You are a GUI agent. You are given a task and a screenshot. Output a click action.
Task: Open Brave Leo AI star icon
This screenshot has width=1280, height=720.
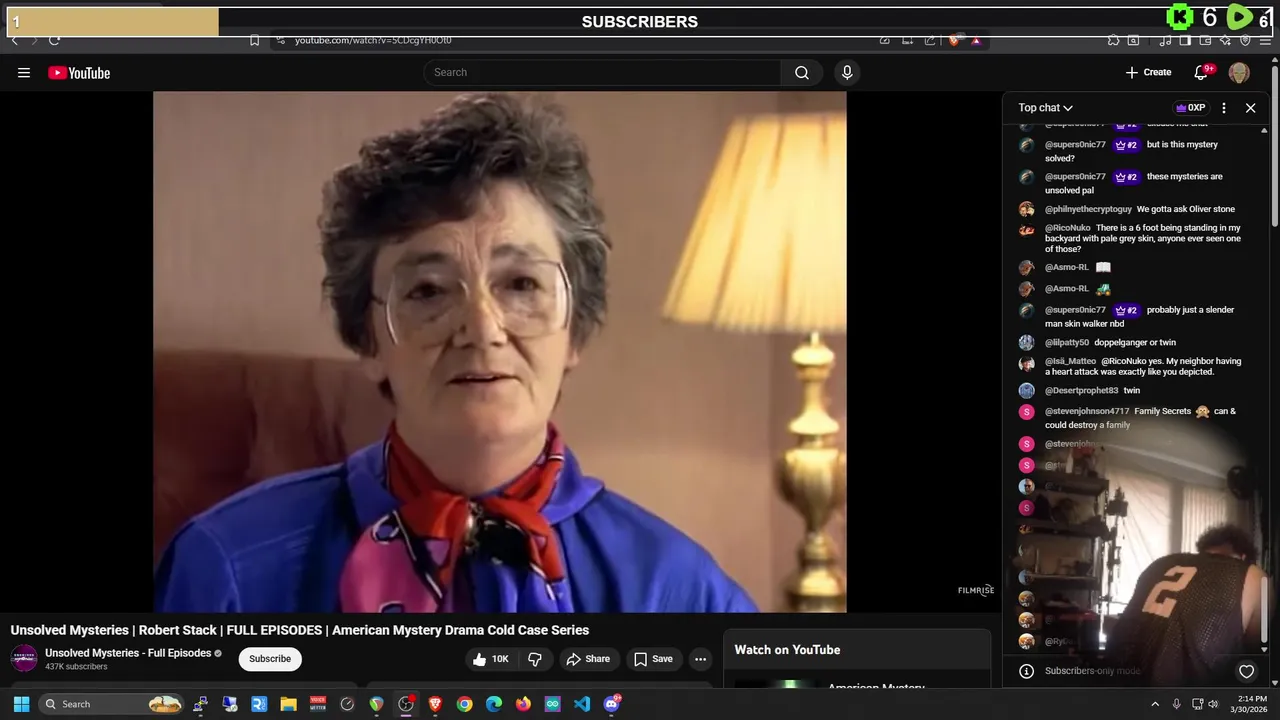coord(1225,40)
